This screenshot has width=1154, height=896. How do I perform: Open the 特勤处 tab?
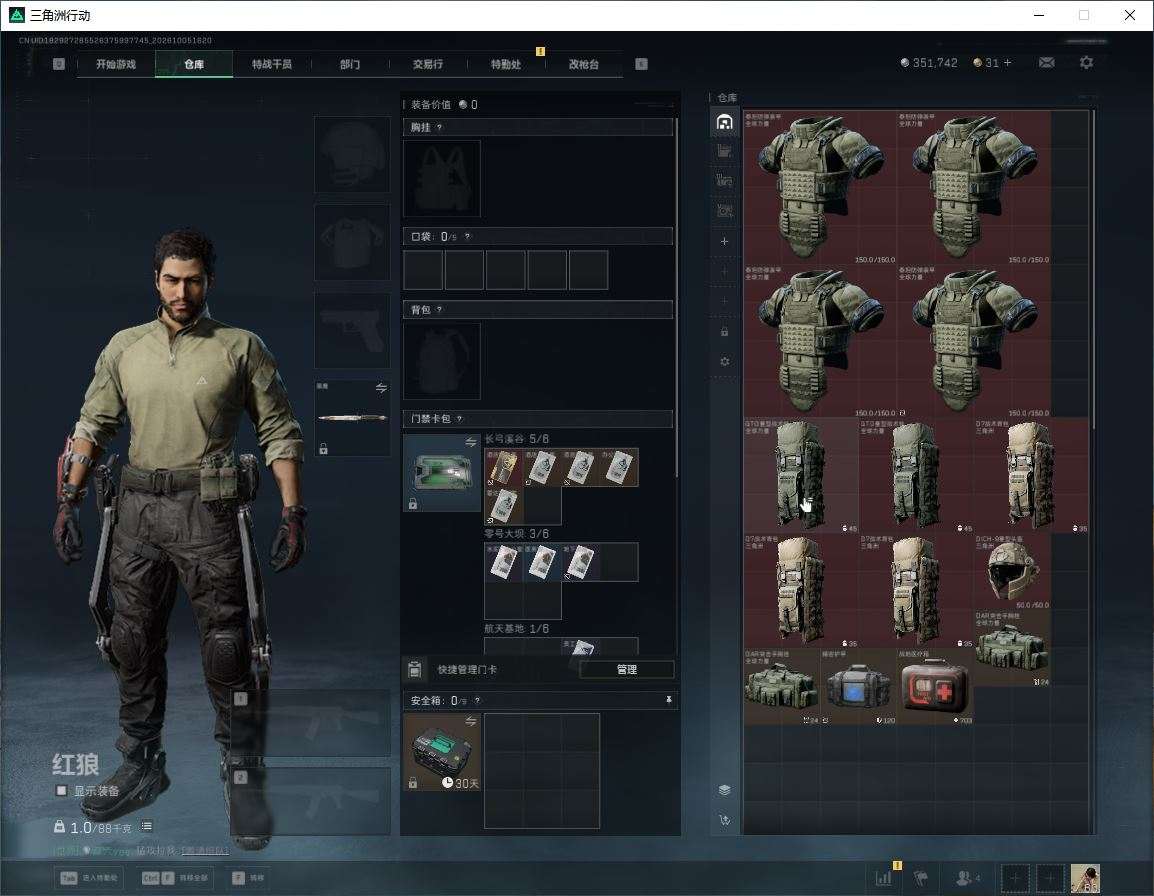[x=506, y=64]
